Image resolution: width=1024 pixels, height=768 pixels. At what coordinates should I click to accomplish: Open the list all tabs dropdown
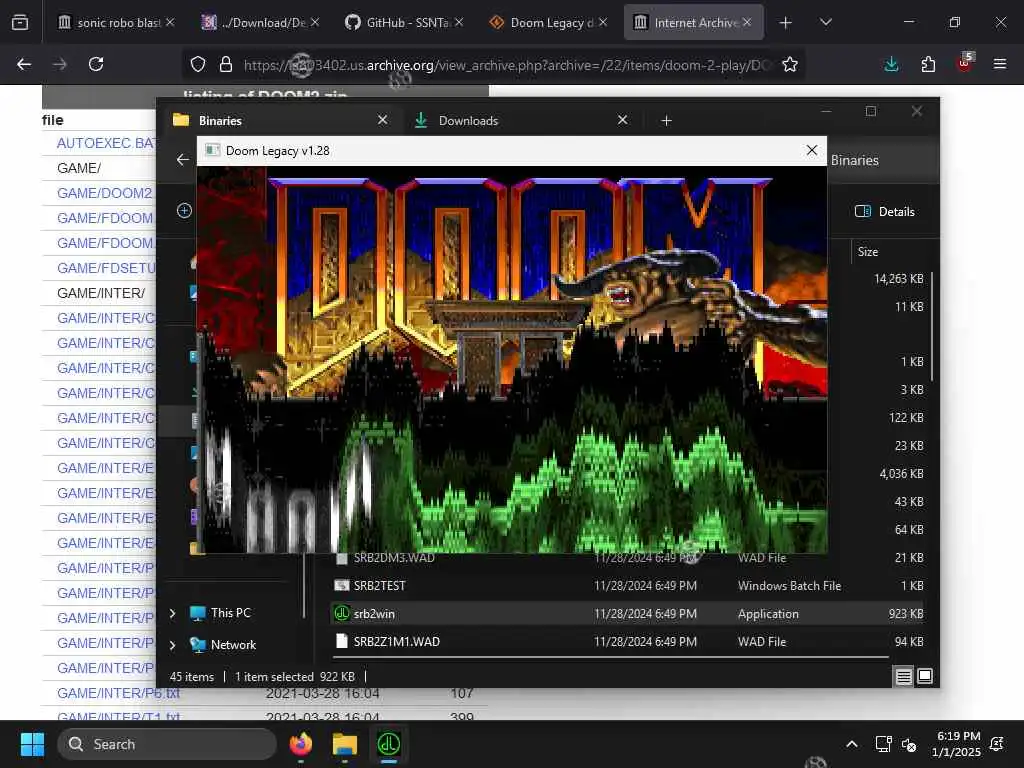[x=825, y=23]
